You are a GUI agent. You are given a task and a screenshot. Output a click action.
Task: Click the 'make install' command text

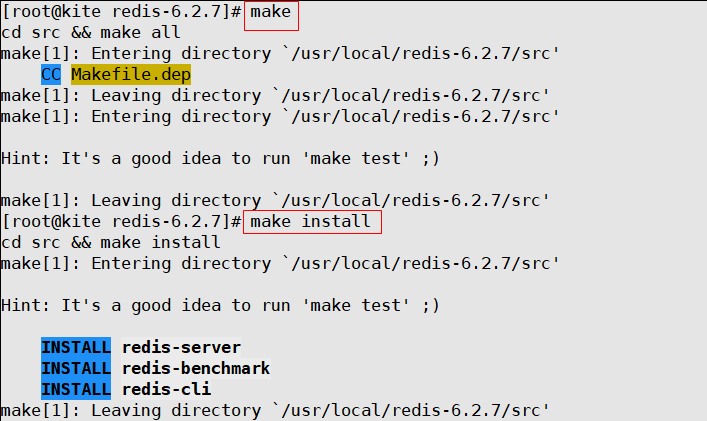[310, 222]
